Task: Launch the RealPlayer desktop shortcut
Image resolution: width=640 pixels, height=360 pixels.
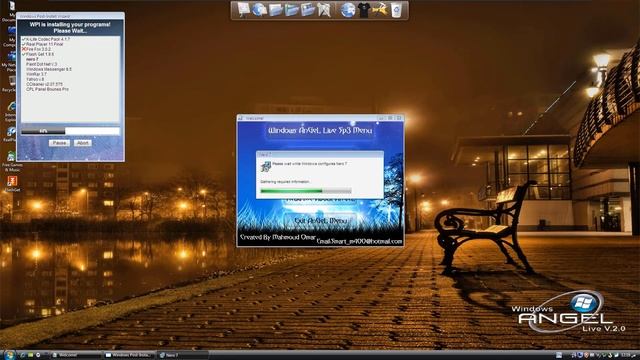Action: click(11, 134)
